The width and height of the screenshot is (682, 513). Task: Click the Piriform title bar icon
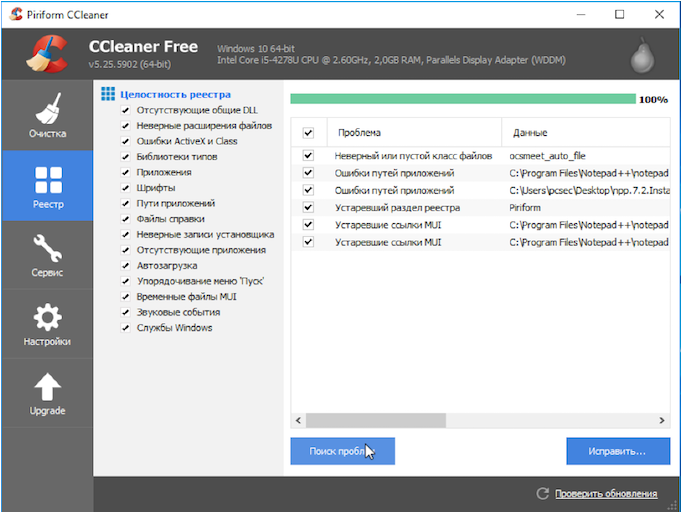[x=16, y=14]
